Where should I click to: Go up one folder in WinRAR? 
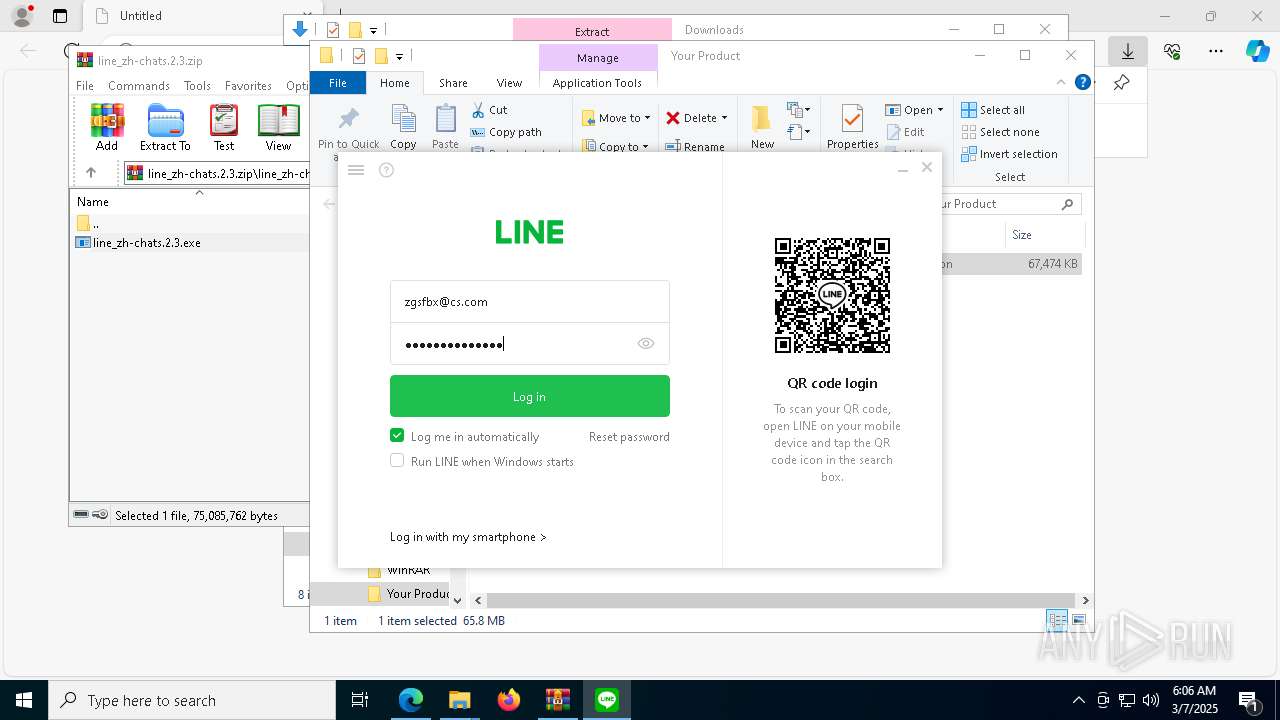pos(91,173)
